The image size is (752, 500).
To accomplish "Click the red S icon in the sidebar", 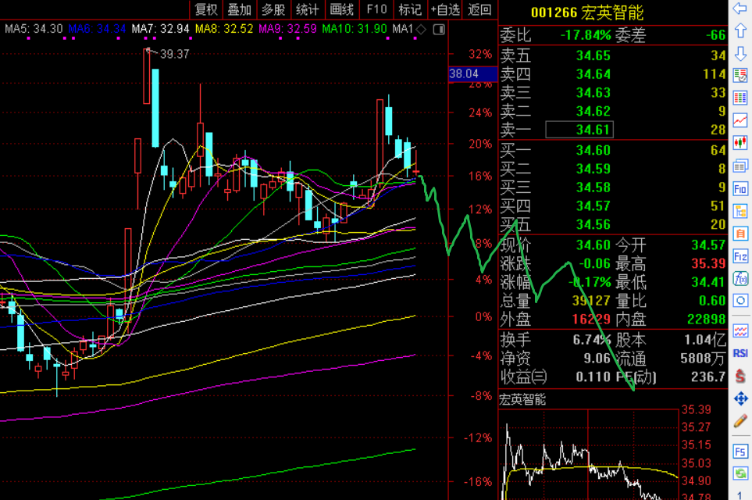I will click(740, 375).
